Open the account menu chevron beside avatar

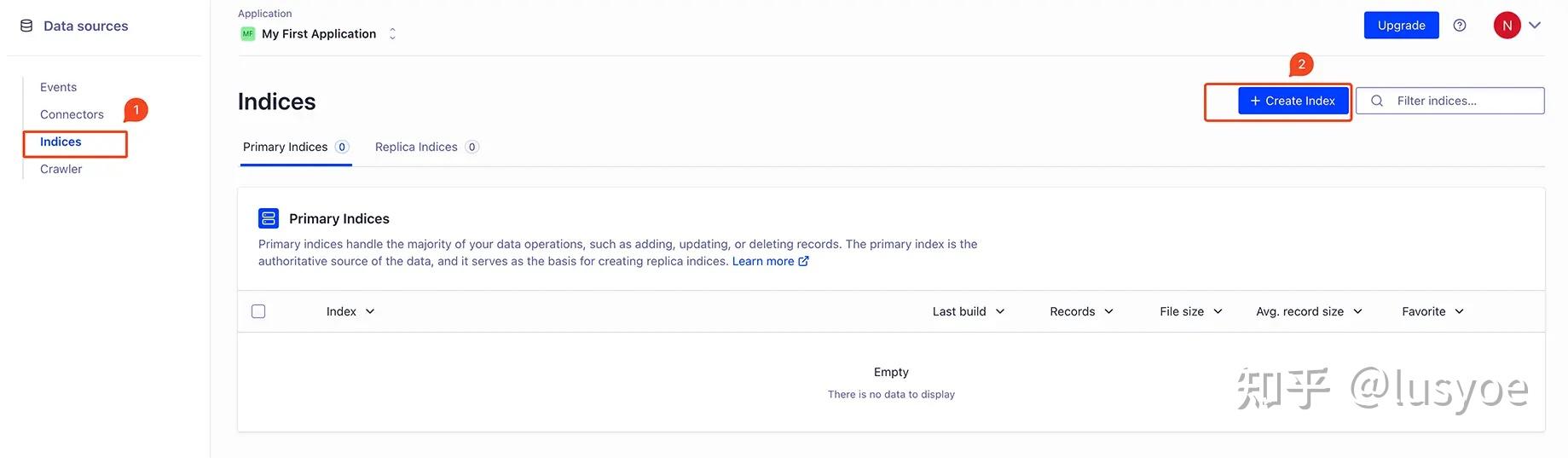click(x=1535, y=26)
